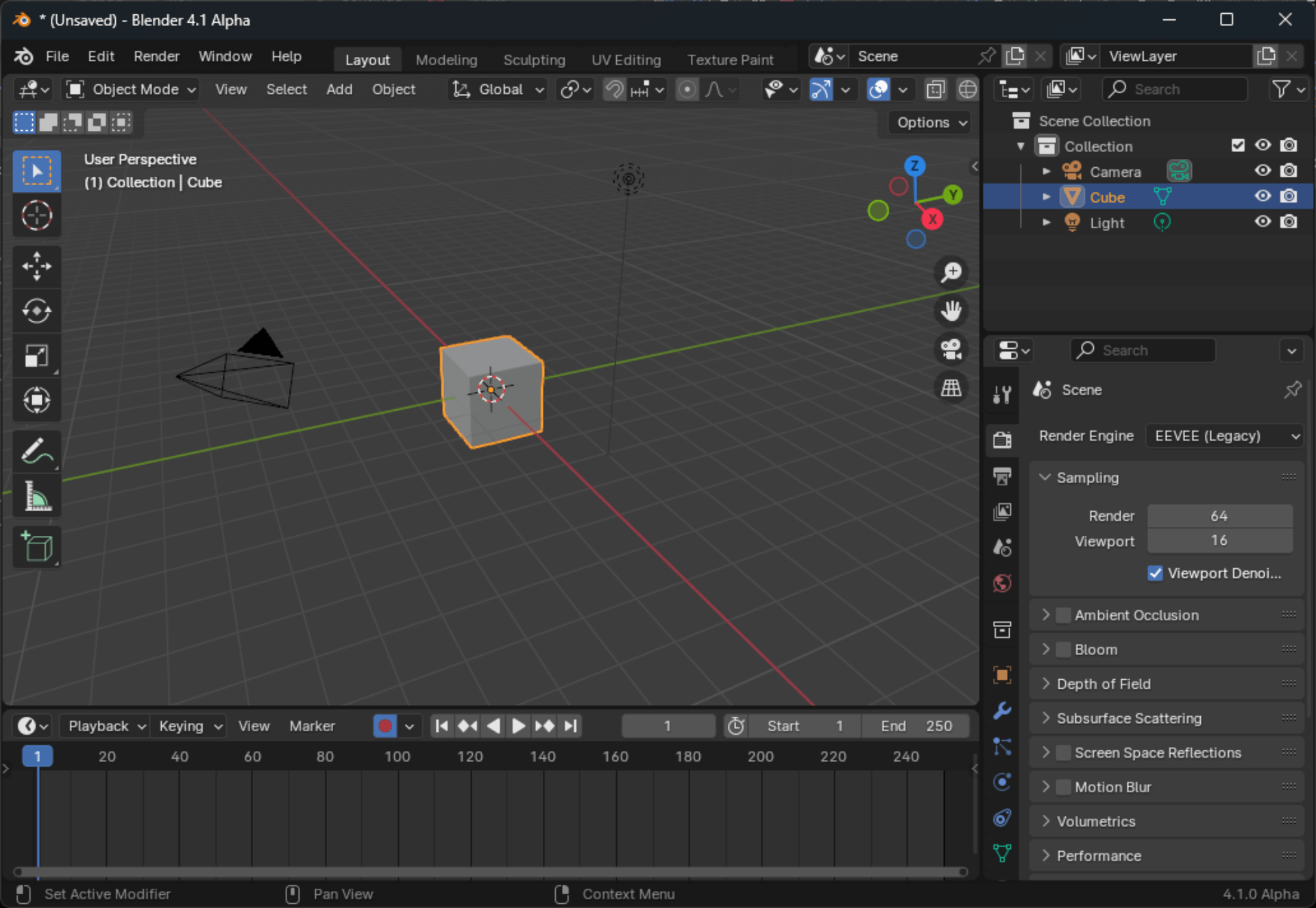The width and height of the screenshot is (1316, 908).
Task: Click the Options button in viewport
Action: click(929, 122)
